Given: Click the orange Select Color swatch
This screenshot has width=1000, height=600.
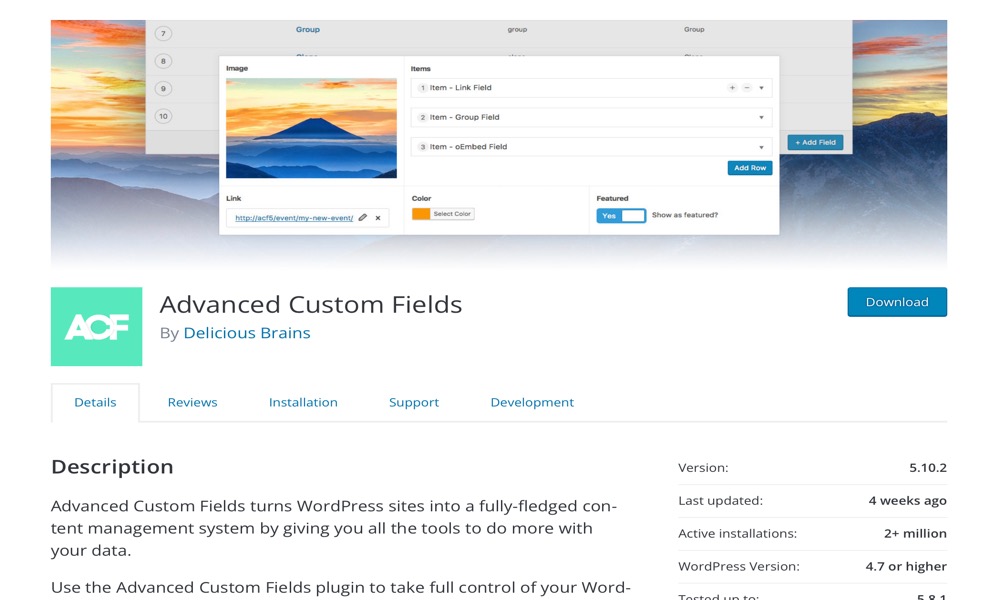Looking at the screenshot, I should click(x=421, y=214).
